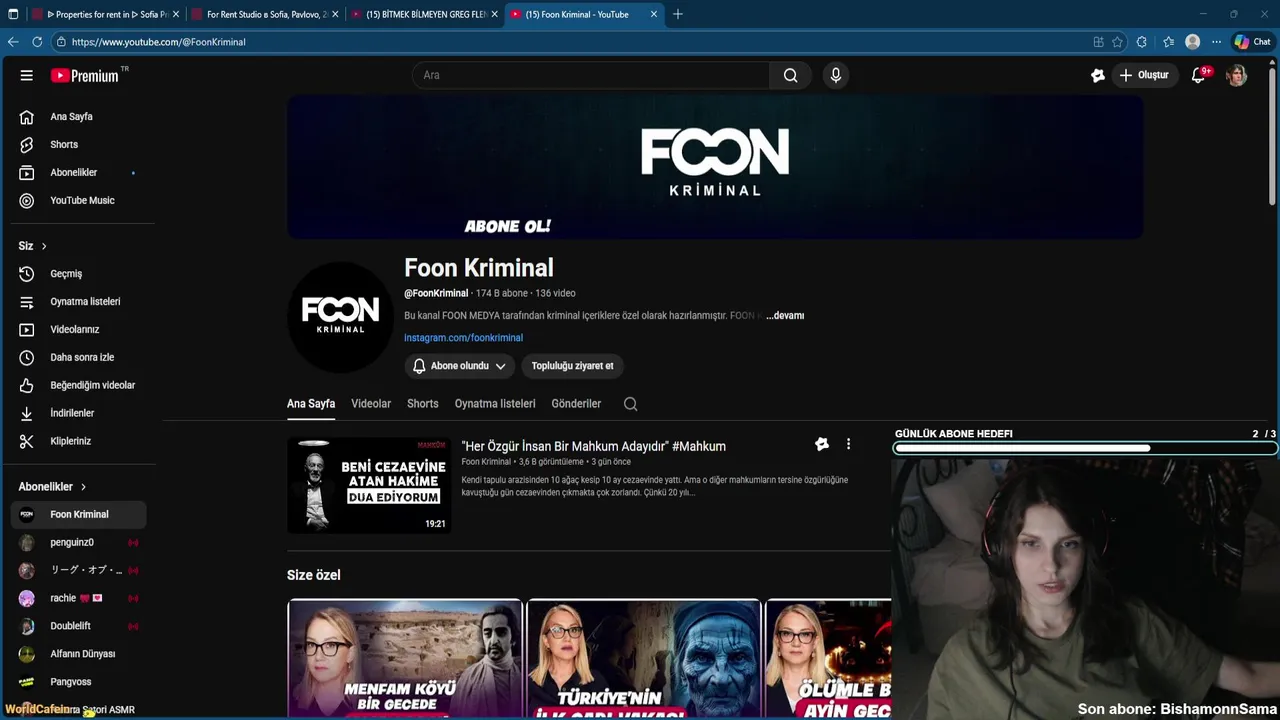Select the Ana Sayfa channel tab
Viewport: 1280px width, 720px height.
coord(311,404)
